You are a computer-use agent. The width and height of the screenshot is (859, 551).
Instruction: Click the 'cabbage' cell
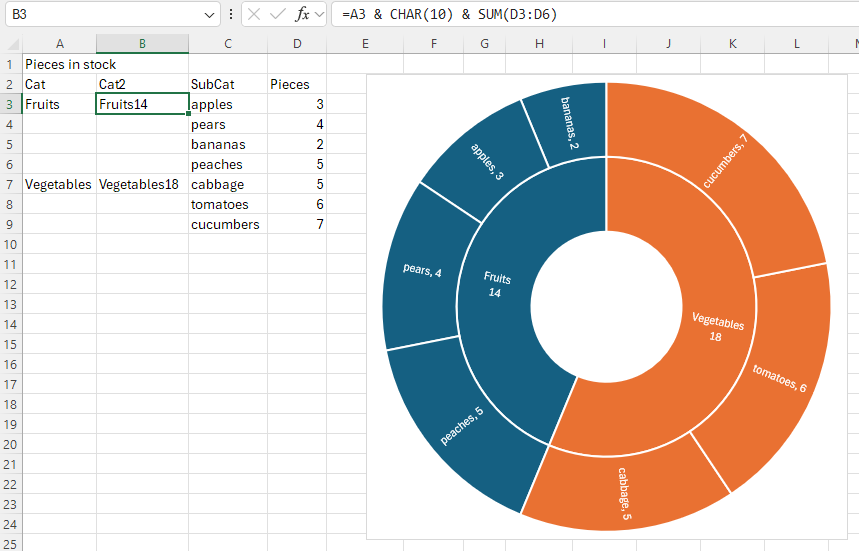tap(228, 184)
